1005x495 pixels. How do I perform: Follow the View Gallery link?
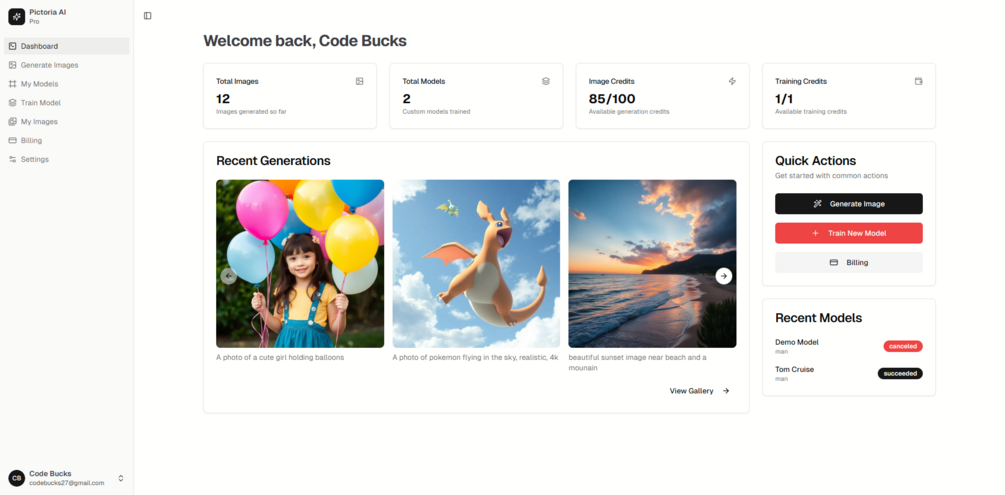pos(699,391)
